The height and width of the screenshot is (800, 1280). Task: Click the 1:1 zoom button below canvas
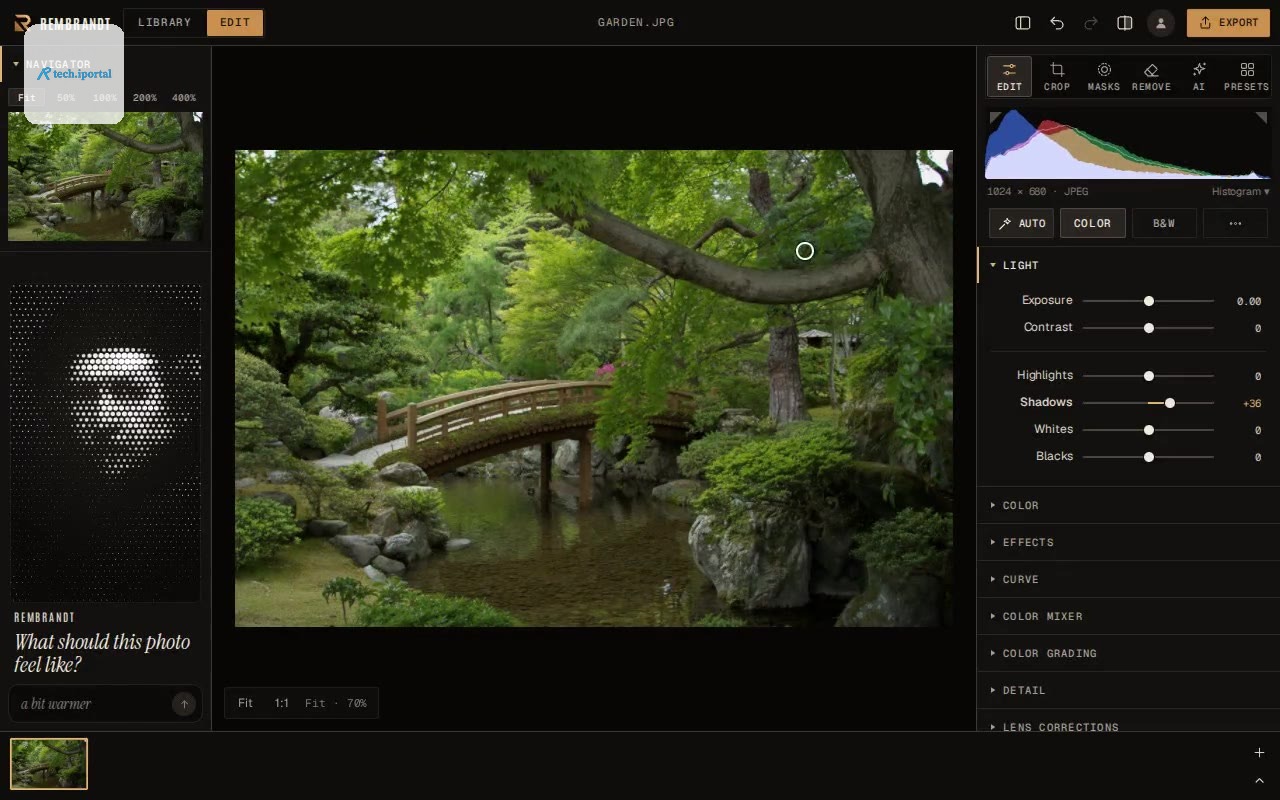(282, 703)
